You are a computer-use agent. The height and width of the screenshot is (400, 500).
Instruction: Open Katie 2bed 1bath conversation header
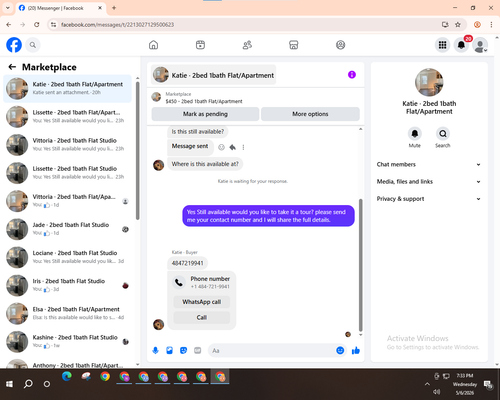tap(214, 75)
